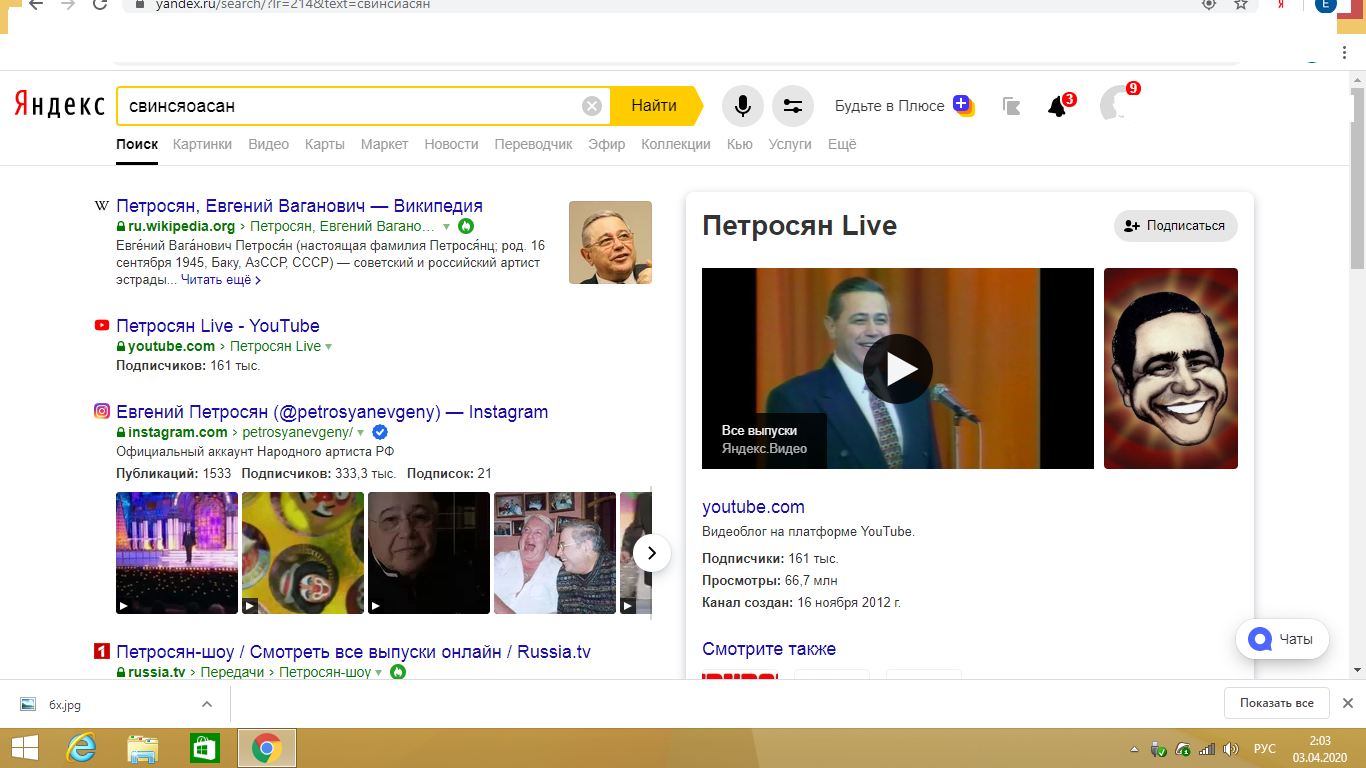Close the downloads bar
Viewport: 1366px width, 768px height.
(1348, 703)
